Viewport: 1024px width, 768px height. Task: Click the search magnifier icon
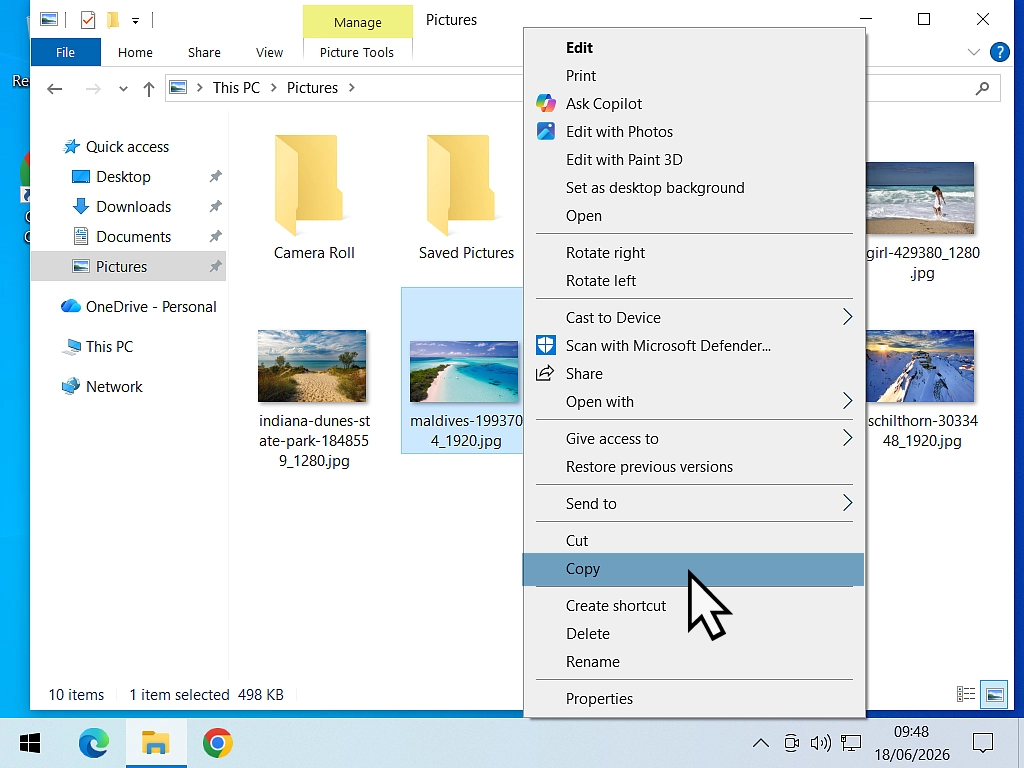[x=982, y=88]
